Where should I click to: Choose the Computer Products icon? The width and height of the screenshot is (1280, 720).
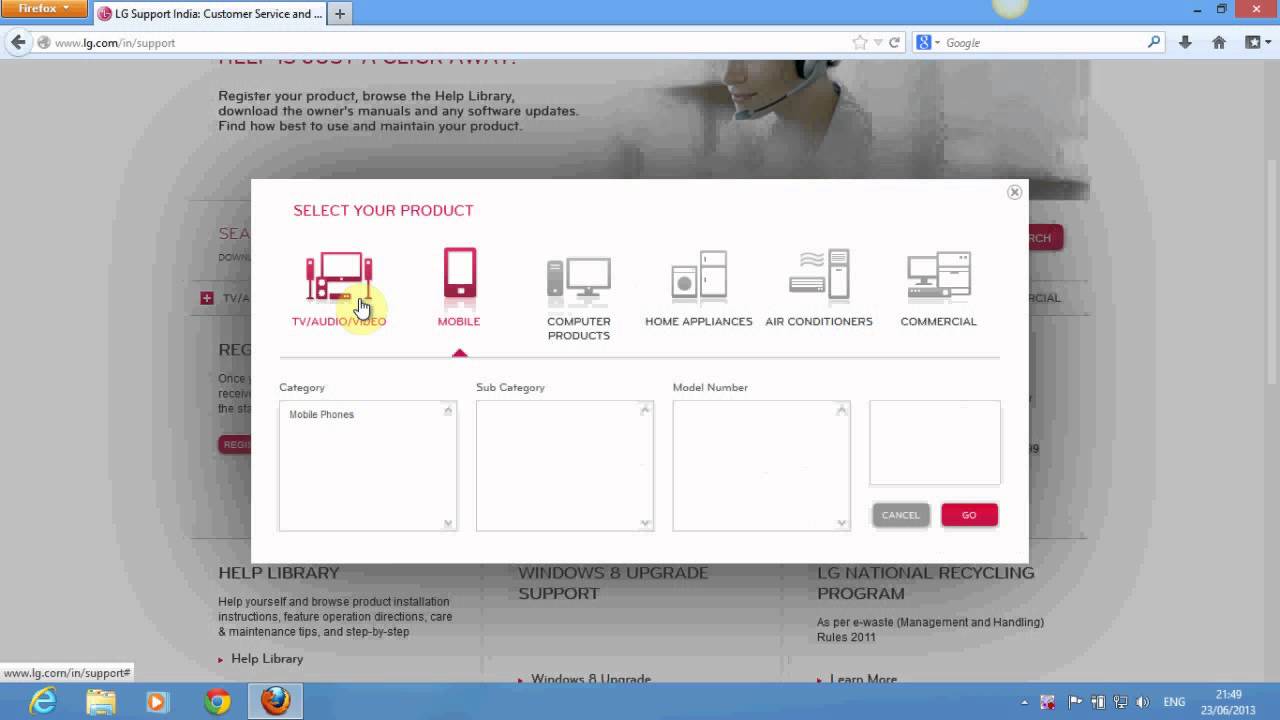tap(579, 280)
